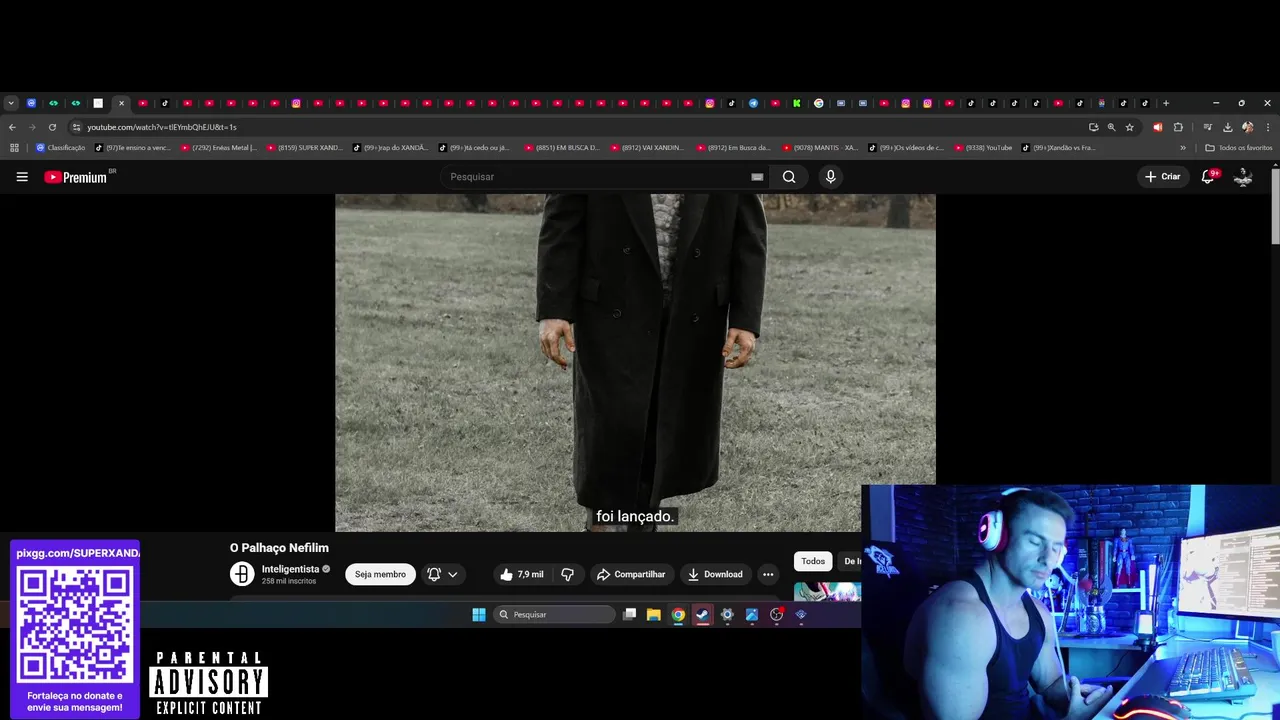The height and width of the screenshot is (720, 1280).
Task: Open the Chrome extensions puzzle icon
Action: tap(1178, 127)
